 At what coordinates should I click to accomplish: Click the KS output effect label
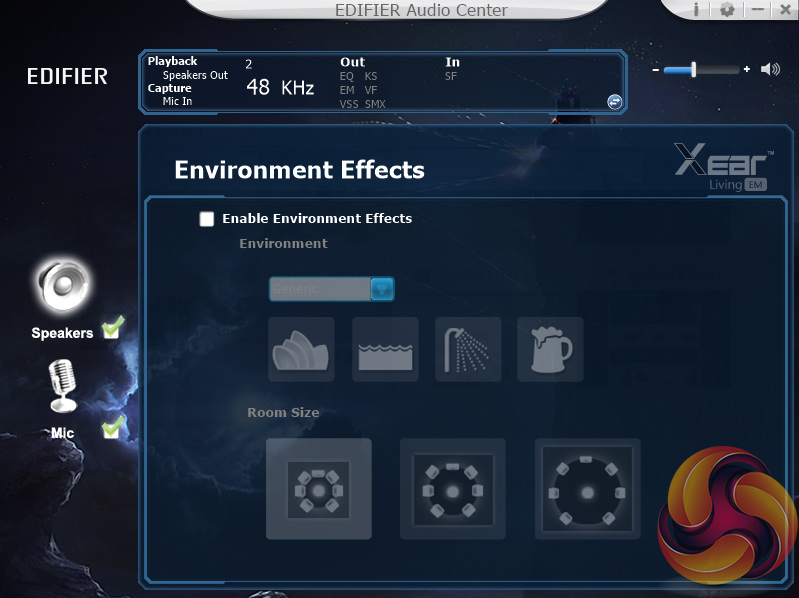371,76
